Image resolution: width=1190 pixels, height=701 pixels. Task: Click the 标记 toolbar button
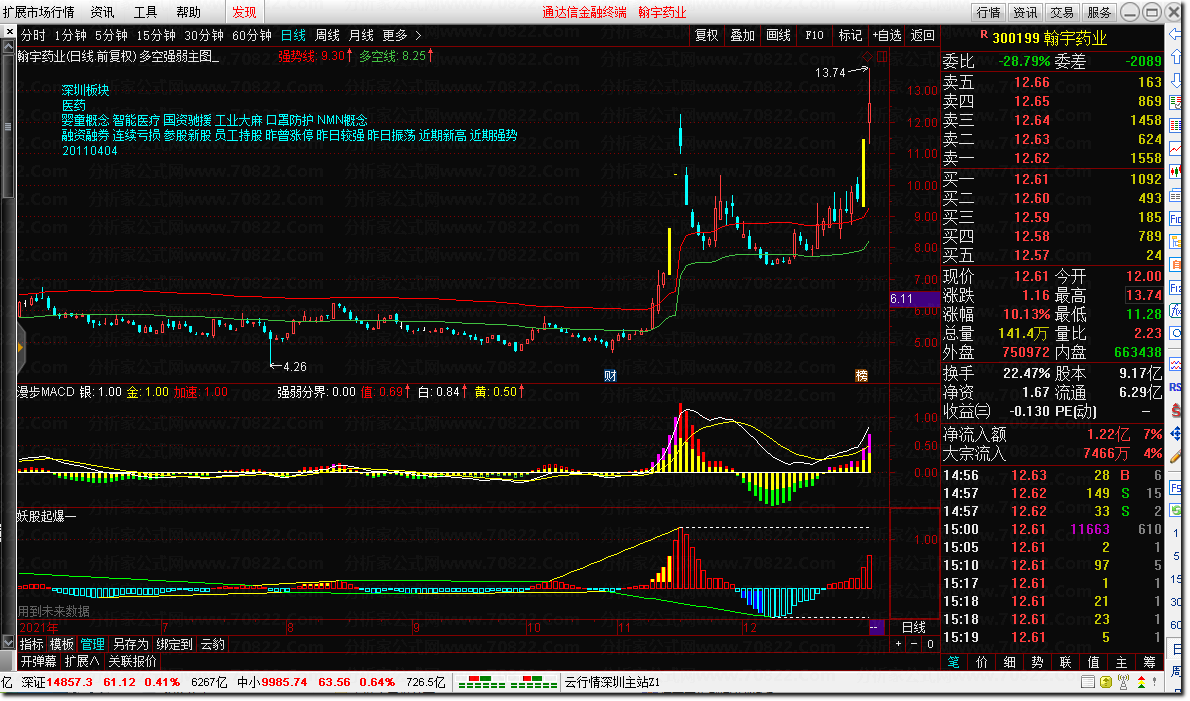click(x=850, y=36)
